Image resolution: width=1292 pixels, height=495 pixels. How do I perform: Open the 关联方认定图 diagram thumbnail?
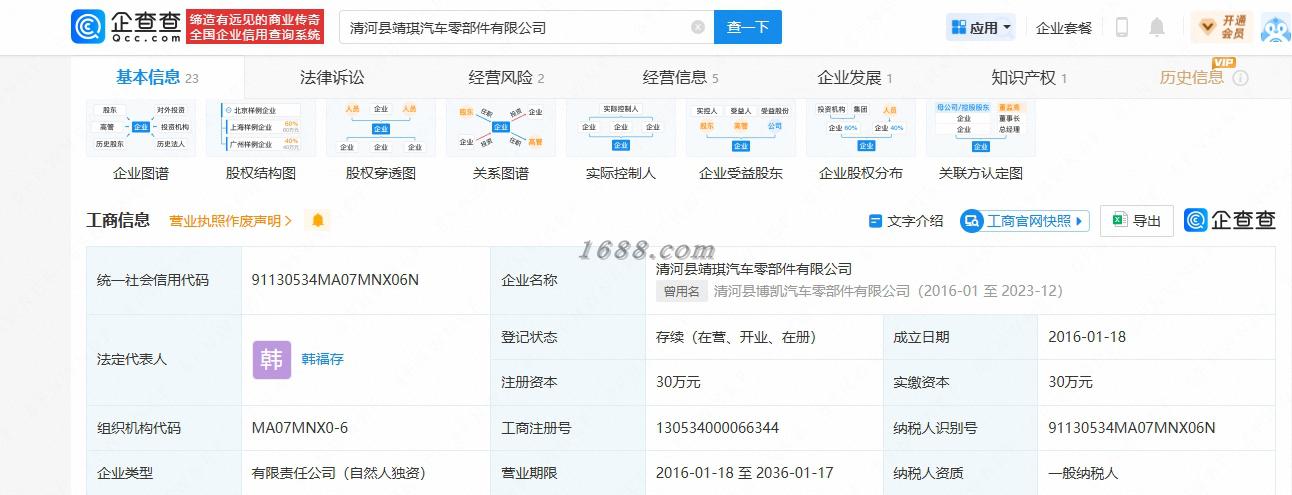(x=980, y=128)
